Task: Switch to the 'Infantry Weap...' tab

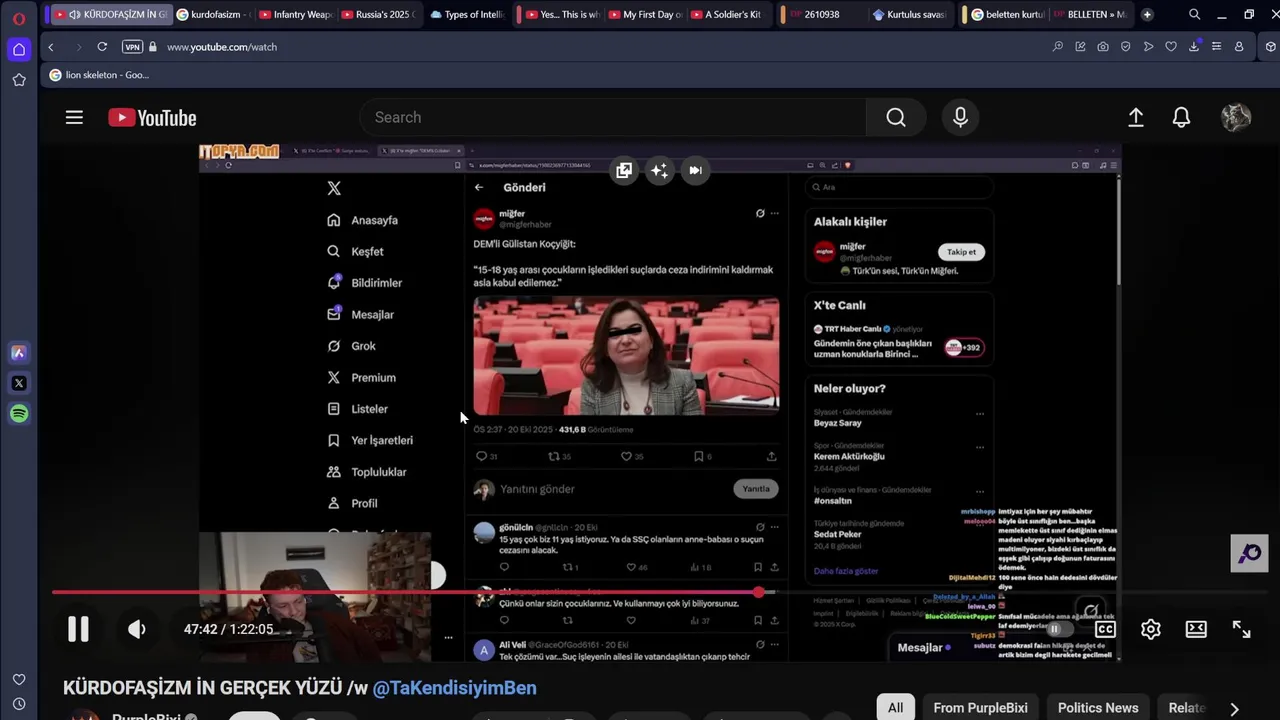Action: [294, 15]
